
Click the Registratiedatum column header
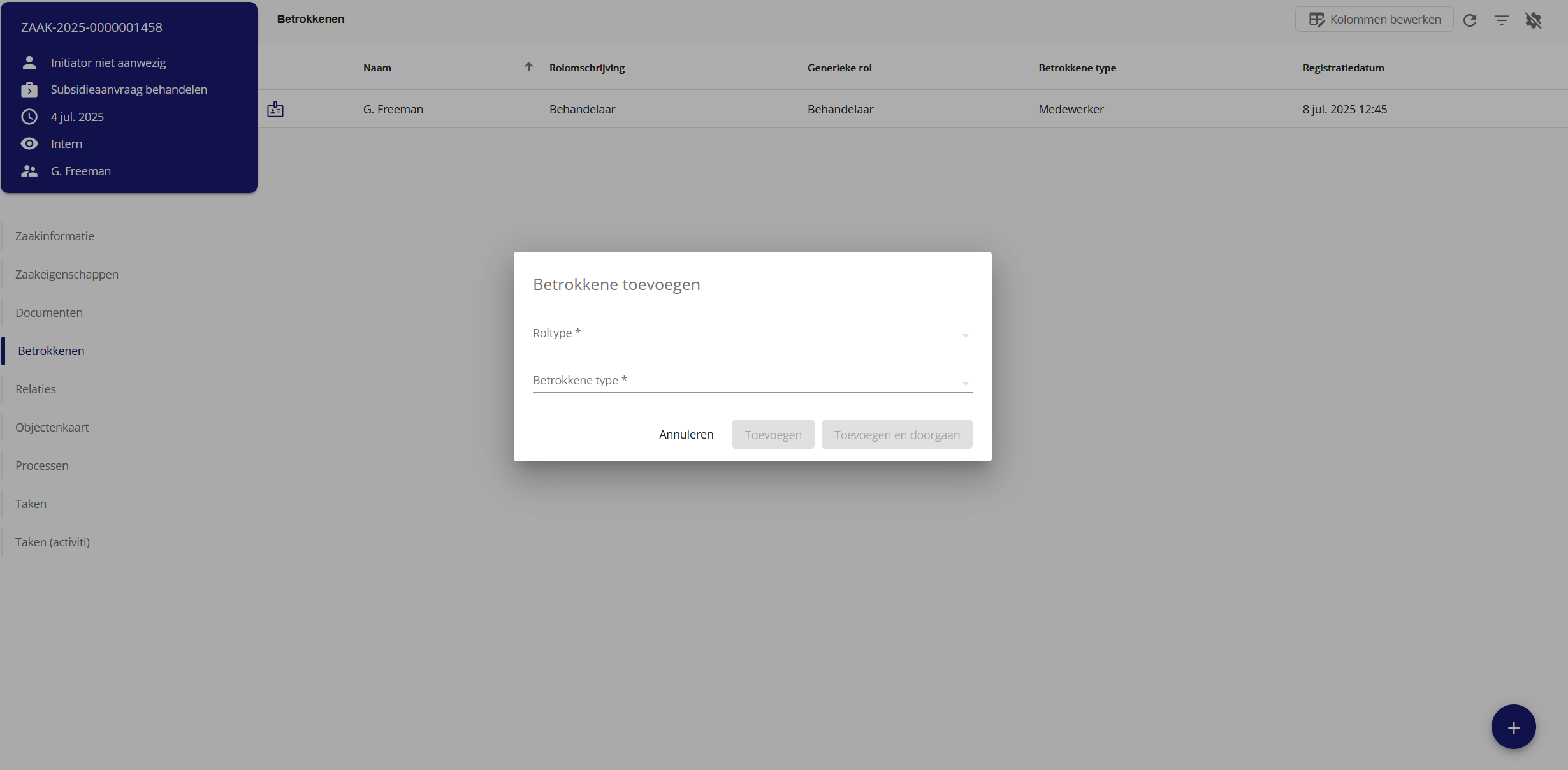click(1343, 68)
